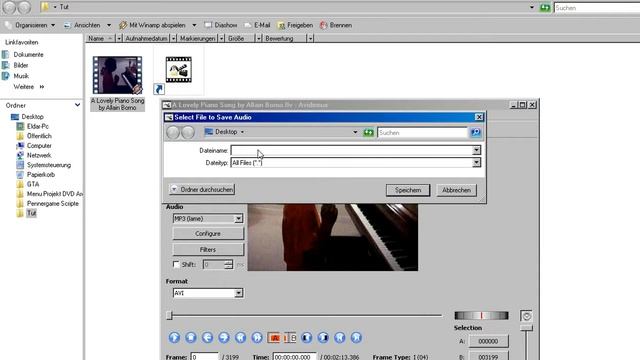Click the video position slider handle

pos(169,315)
